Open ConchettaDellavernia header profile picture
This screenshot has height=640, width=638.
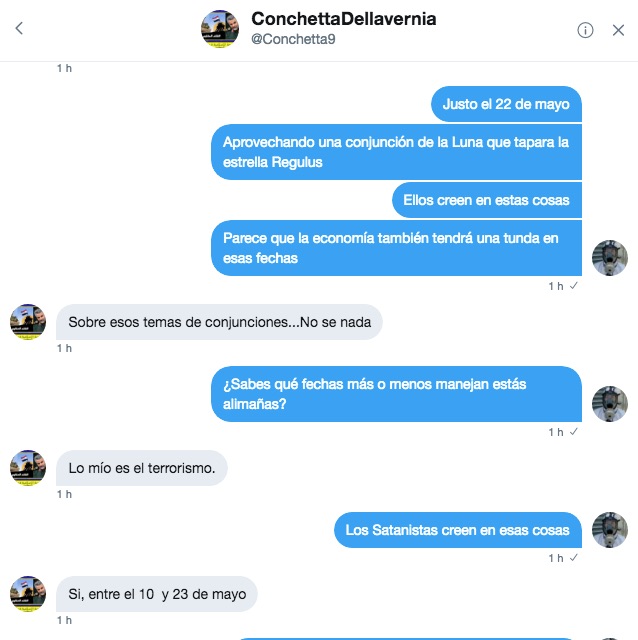(220, 29)
